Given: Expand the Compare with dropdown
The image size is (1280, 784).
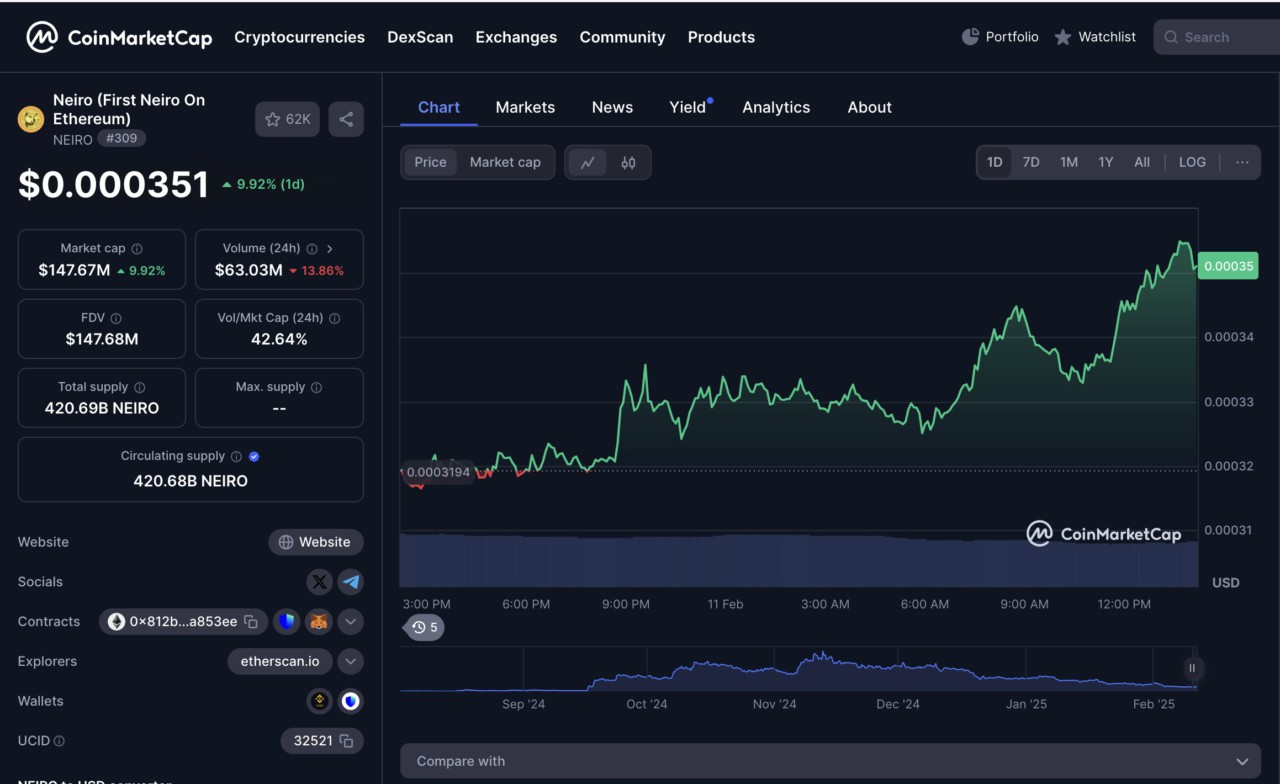Looking at the screenshot, I should coord(830,761).
